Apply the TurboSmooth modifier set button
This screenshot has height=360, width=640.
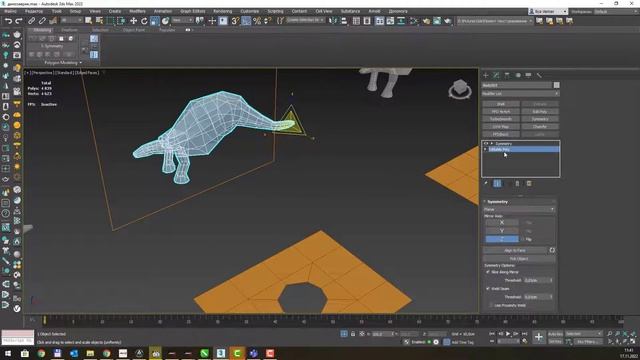(501, 119)
